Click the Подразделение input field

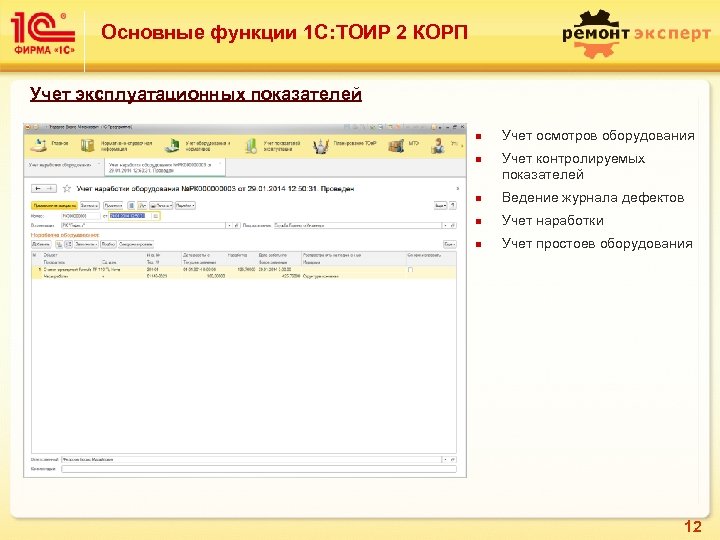click(x=357, y=225)
